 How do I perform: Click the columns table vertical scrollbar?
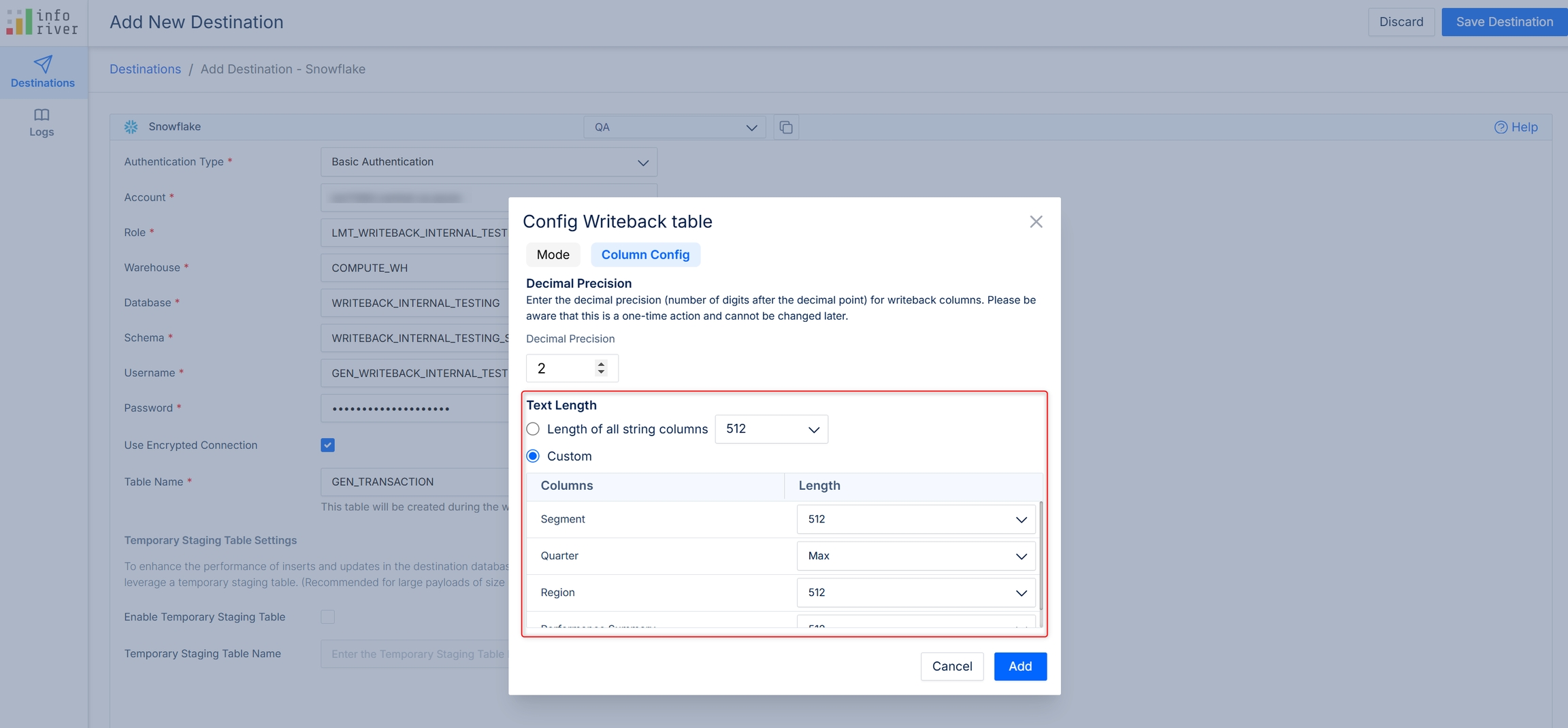(x=1041, y=555)
